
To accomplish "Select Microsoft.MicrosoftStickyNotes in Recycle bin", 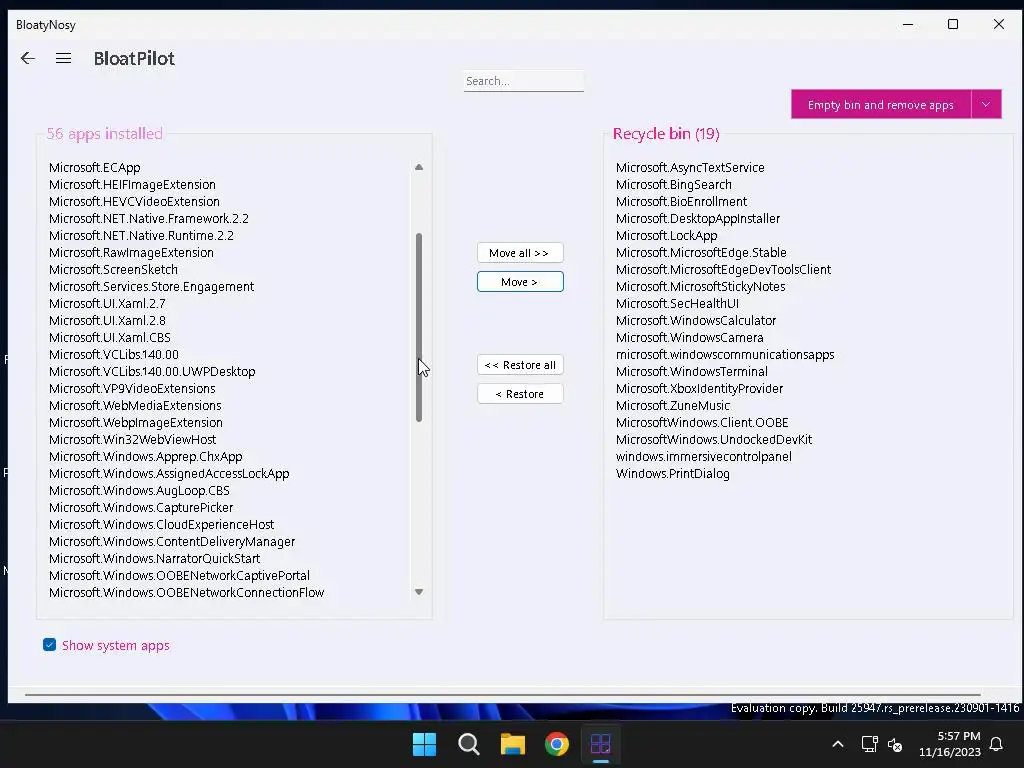I will [x=701, y=286].
